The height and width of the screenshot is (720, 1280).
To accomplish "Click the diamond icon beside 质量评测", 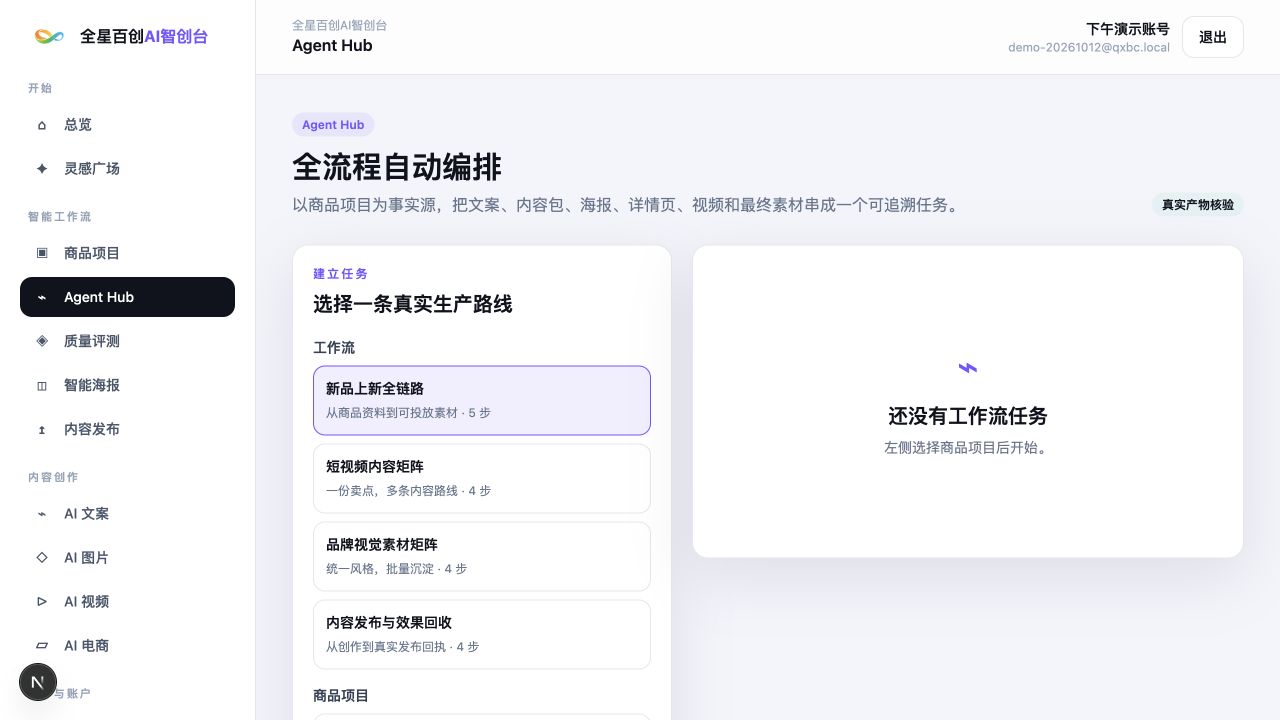I will tap(42, 341).
